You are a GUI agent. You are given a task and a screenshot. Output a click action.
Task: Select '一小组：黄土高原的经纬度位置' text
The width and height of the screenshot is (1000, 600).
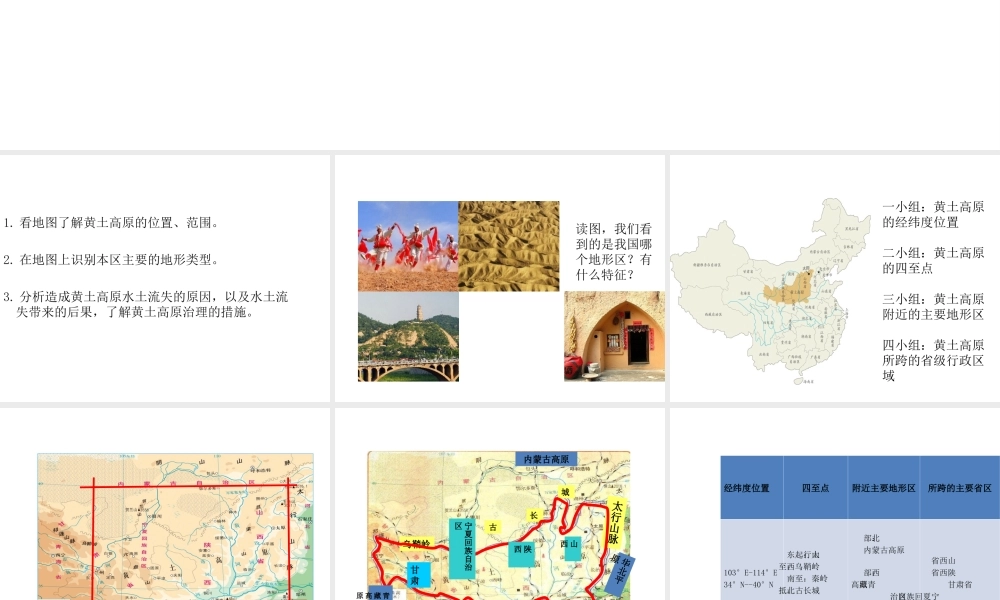pyautogui.click(x=933, y=214)
